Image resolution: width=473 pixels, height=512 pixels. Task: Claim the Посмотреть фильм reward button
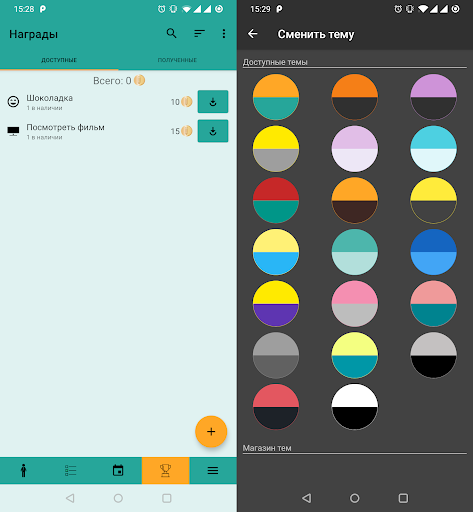(x=213, y=131)
